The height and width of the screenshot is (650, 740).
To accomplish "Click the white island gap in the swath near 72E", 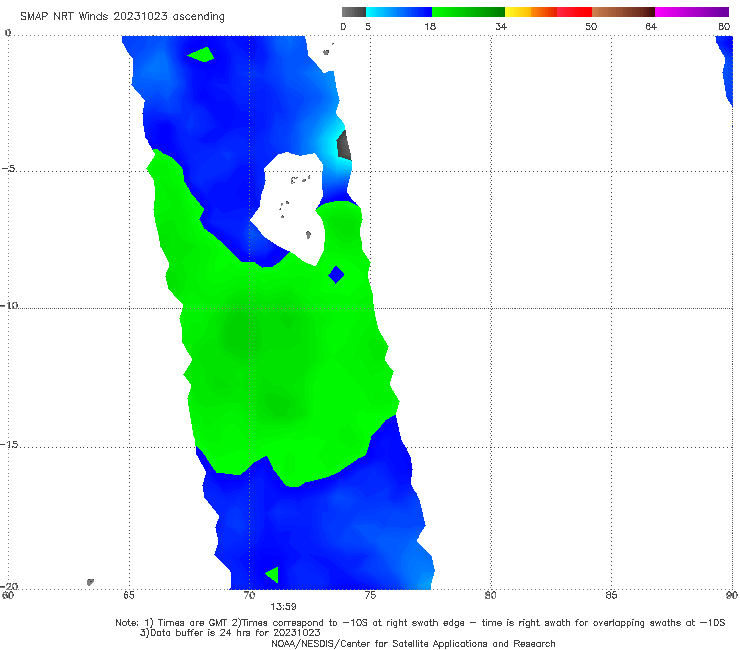I will click(293, 208).
